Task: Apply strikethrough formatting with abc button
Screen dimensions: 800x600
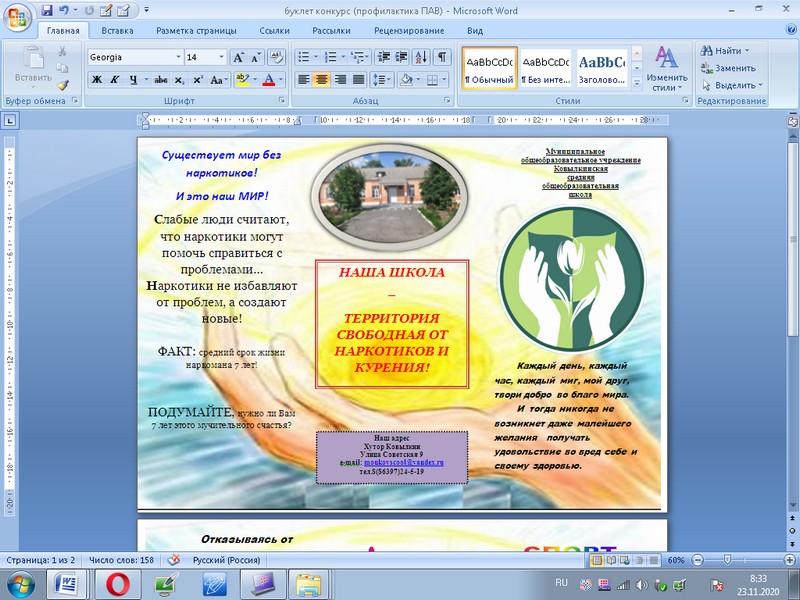Action: [x=160, y=79]
